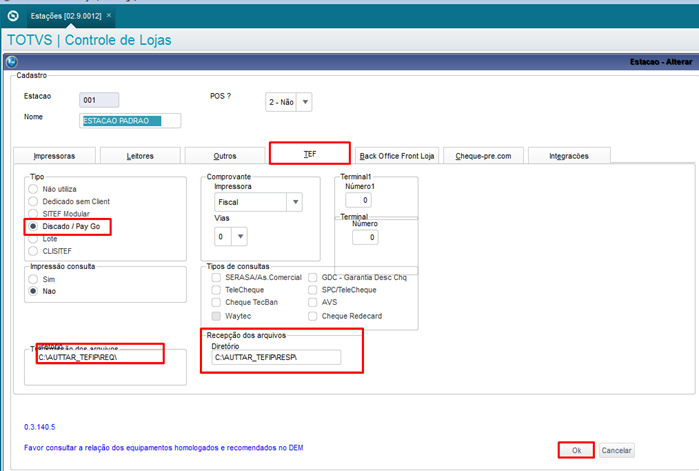Switch to the Outros tab
The width and height of the screenshot is (699, 471).
225,156
